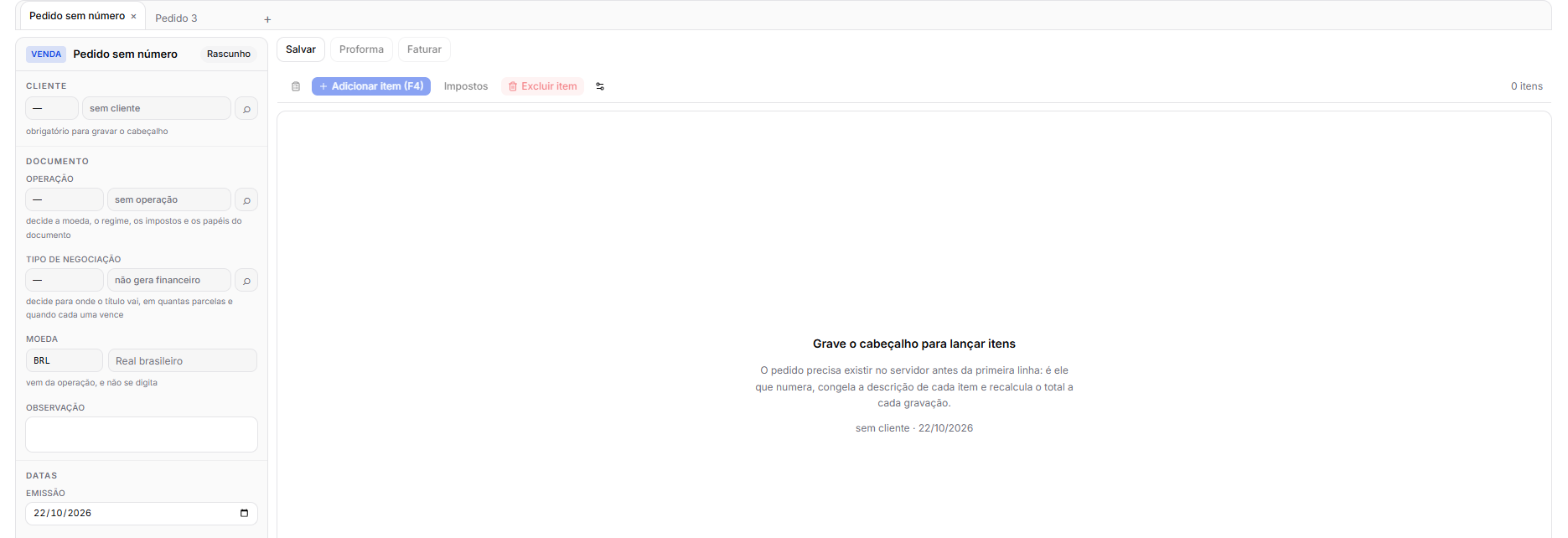This screenshot has width=1568, height=538.
Task: Switch to the Pedido 3 tab
Action: coord(176,19)
